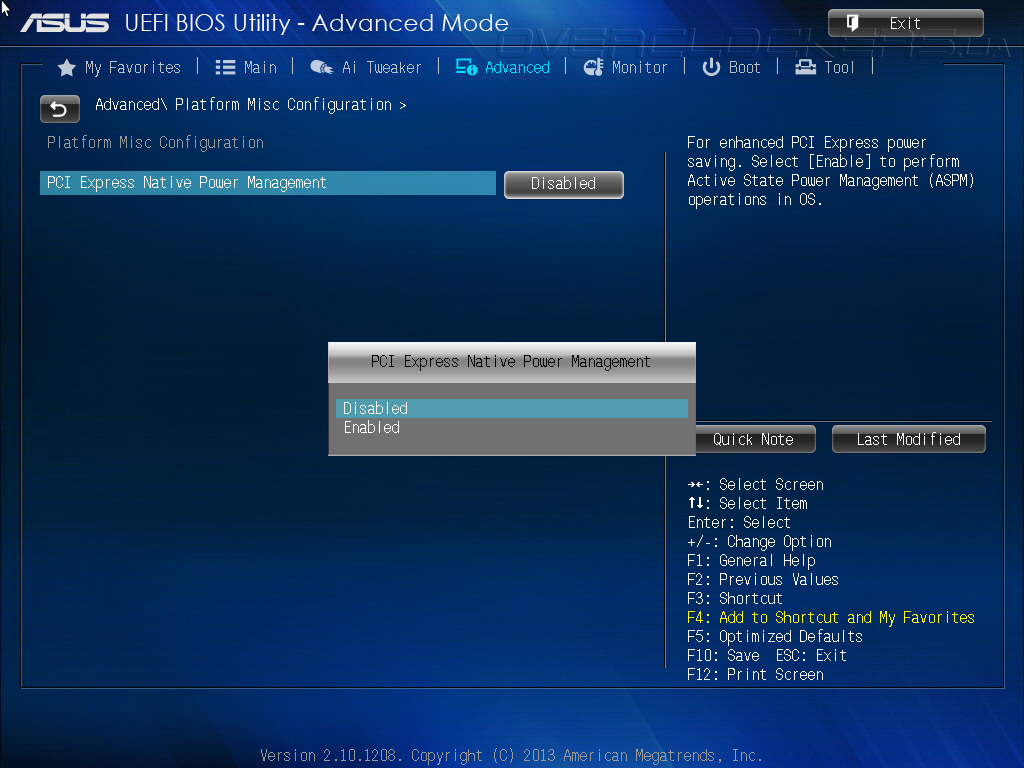Viewport: 1024px width, 768px height.
Task: Click the Advanced\ Platform Misc Configuration breadcrumb
Action: click(251, 104)
